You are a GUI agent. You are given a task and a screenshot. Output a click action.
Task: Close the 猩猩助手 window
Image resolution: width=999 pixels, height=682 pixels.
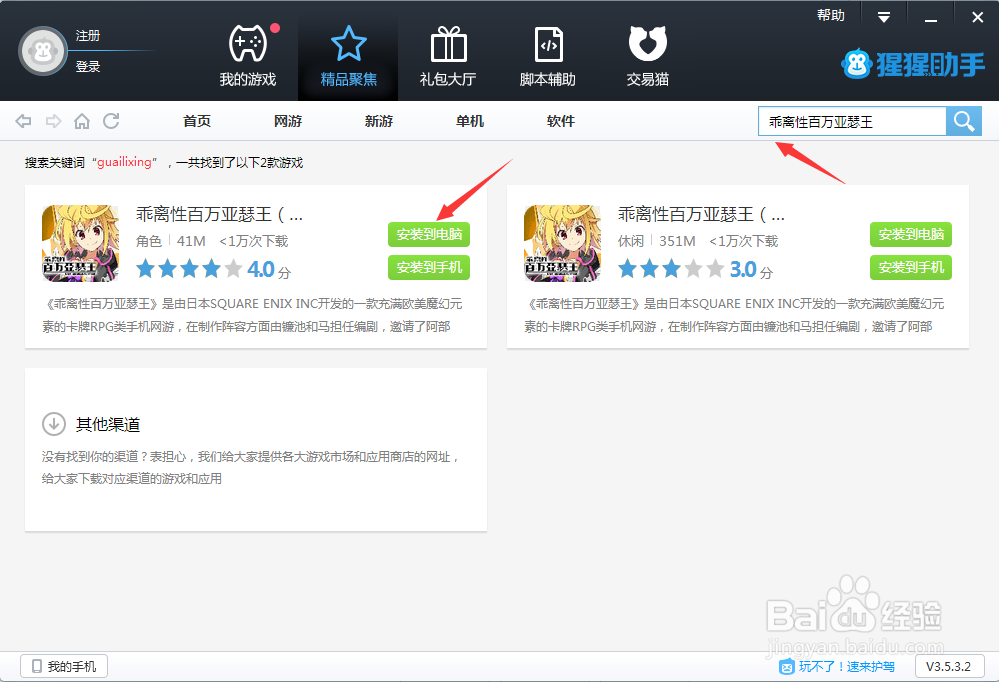pyautogui.click(x=977, y=18)
